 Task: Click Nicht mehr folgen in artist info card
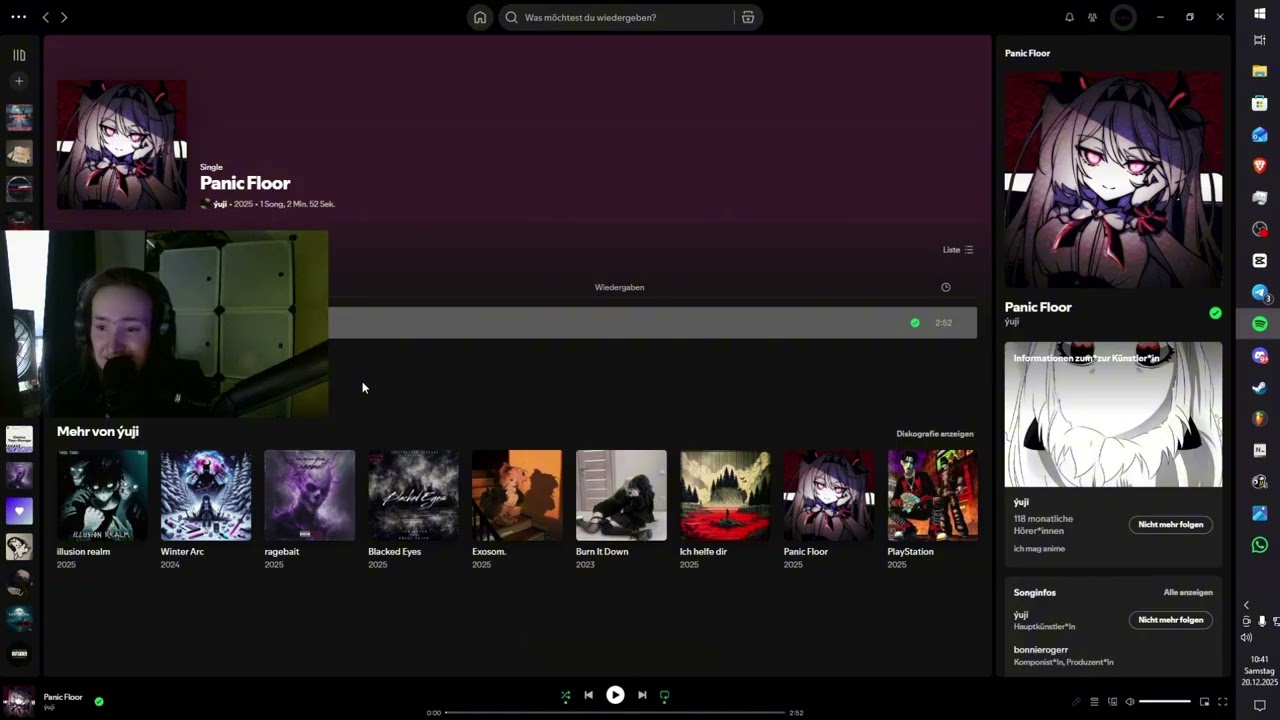pos(1171,524)
